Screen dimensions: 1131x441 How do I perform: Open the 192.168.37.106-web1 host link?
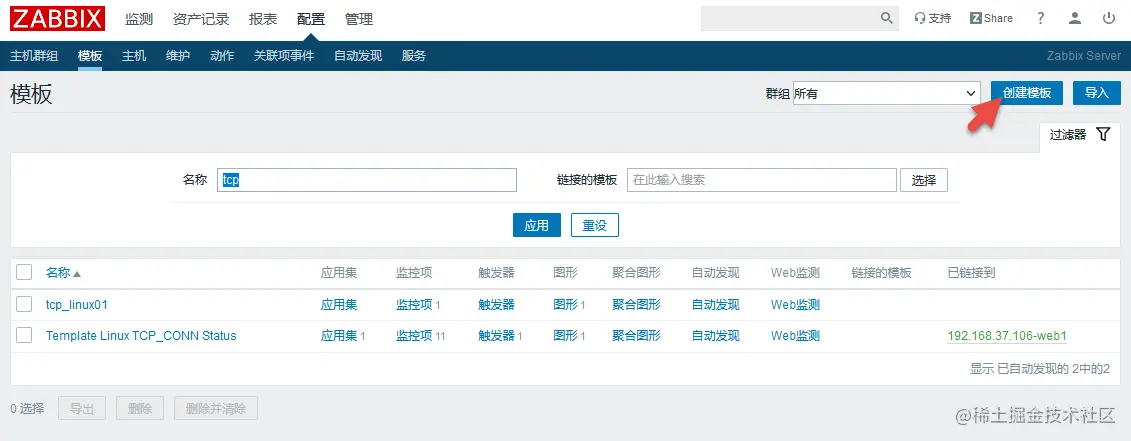(1007, 336)
